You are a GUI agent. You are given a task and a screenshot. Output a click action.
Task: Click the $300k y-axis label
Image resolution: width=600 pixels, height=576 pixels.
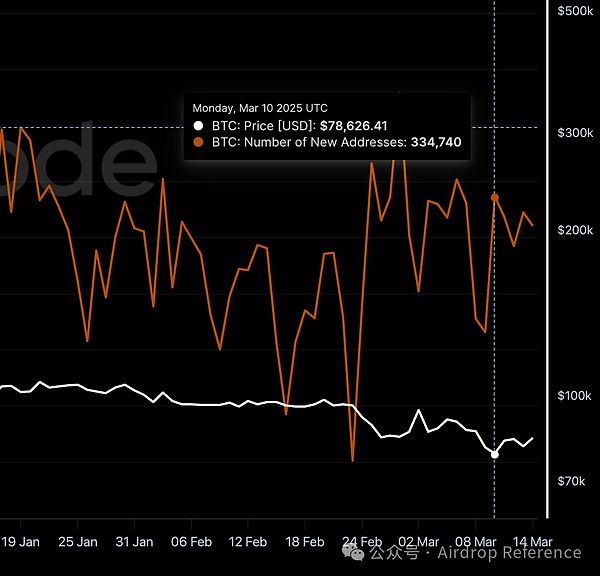pos(575,133)
